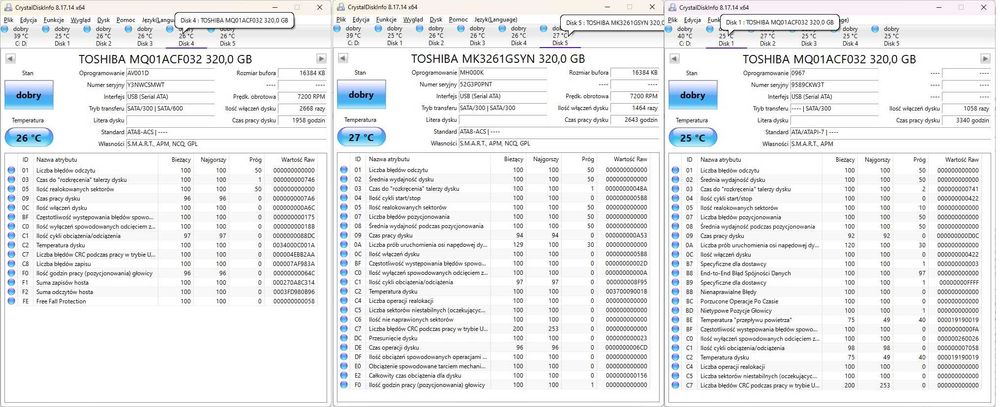Viewport: 1000px width, 407px height.
Task: Click status icon of Czas operacji dysku row
Action: pos(344,348)
